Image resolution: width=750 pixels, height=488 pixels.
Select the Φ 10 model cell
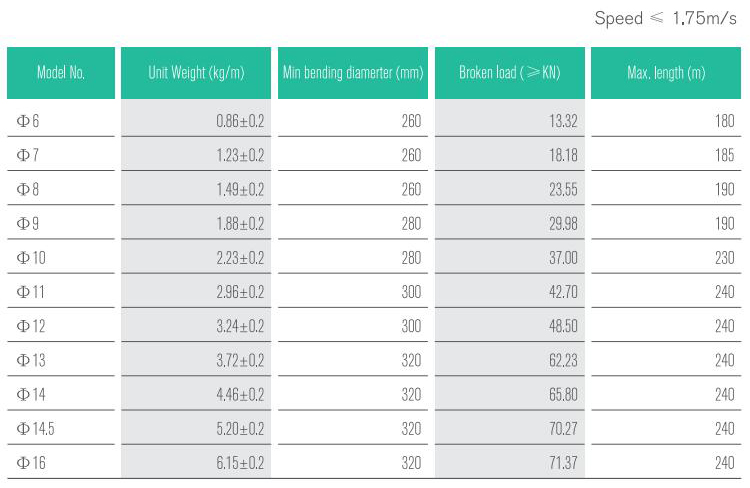pos(31,258)
